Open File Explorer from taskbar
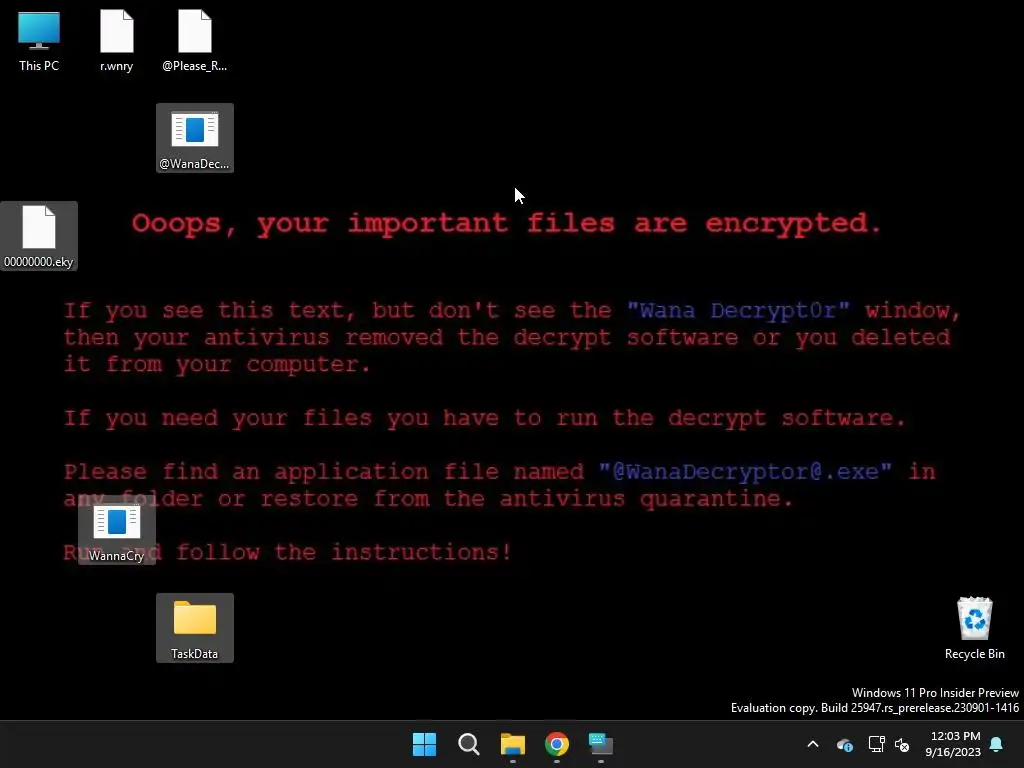 click(x=513, y=744)
